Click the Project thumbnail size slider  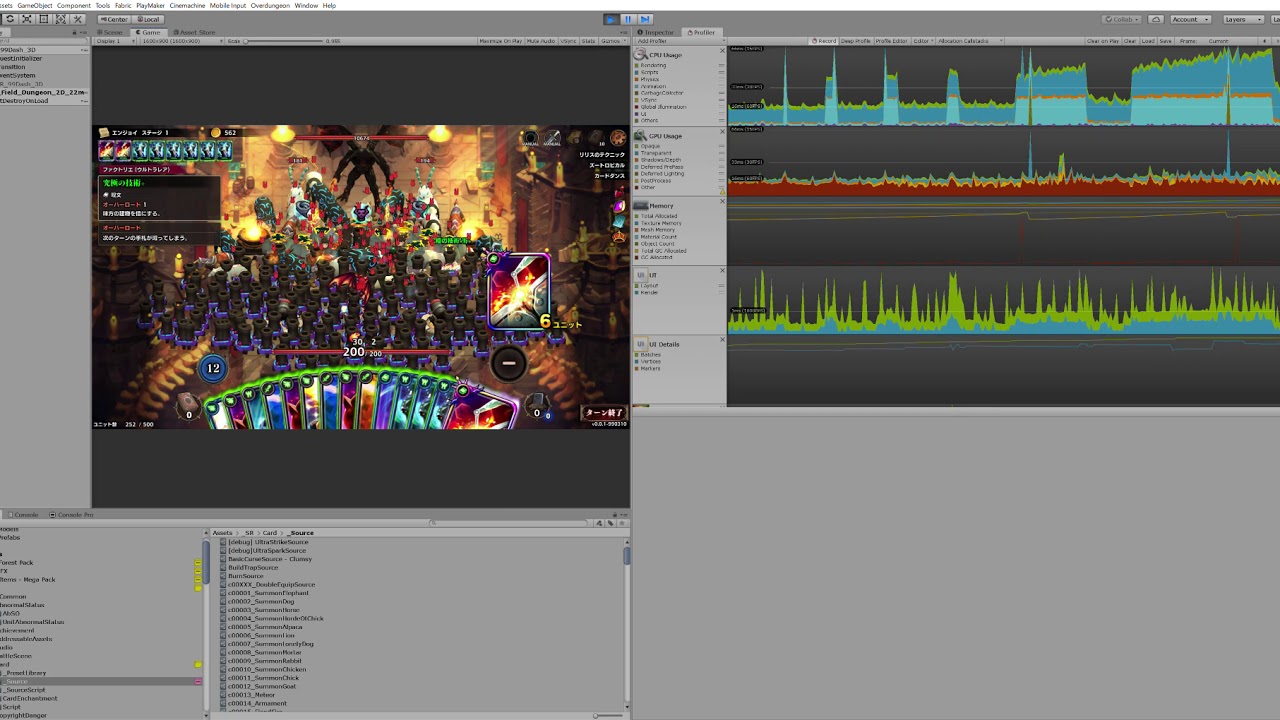point(607,715)
